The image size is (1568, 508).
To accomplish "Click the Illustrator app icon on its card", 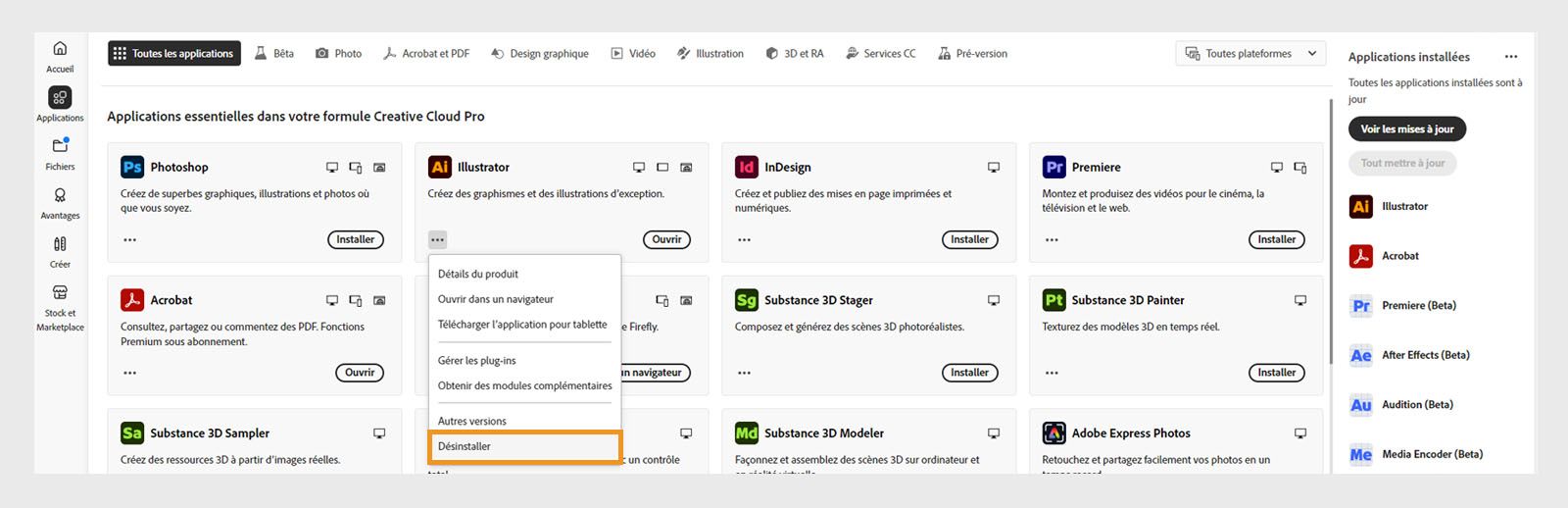I will (440, 167).
